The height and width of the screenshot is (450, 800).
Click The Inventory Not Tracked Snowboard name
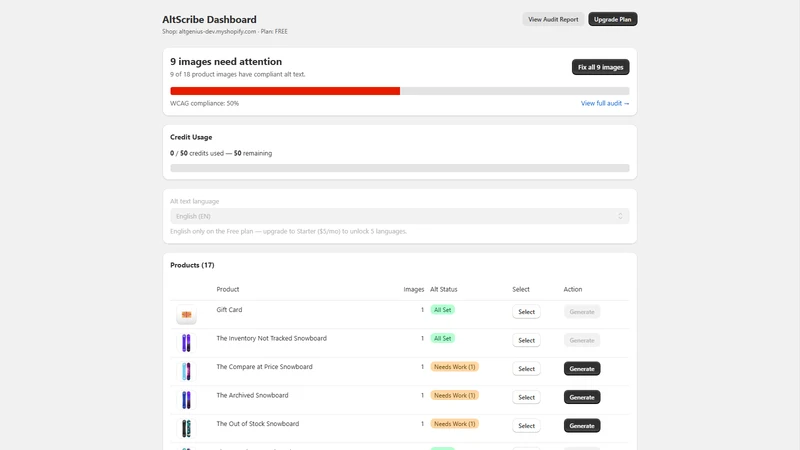271,338
